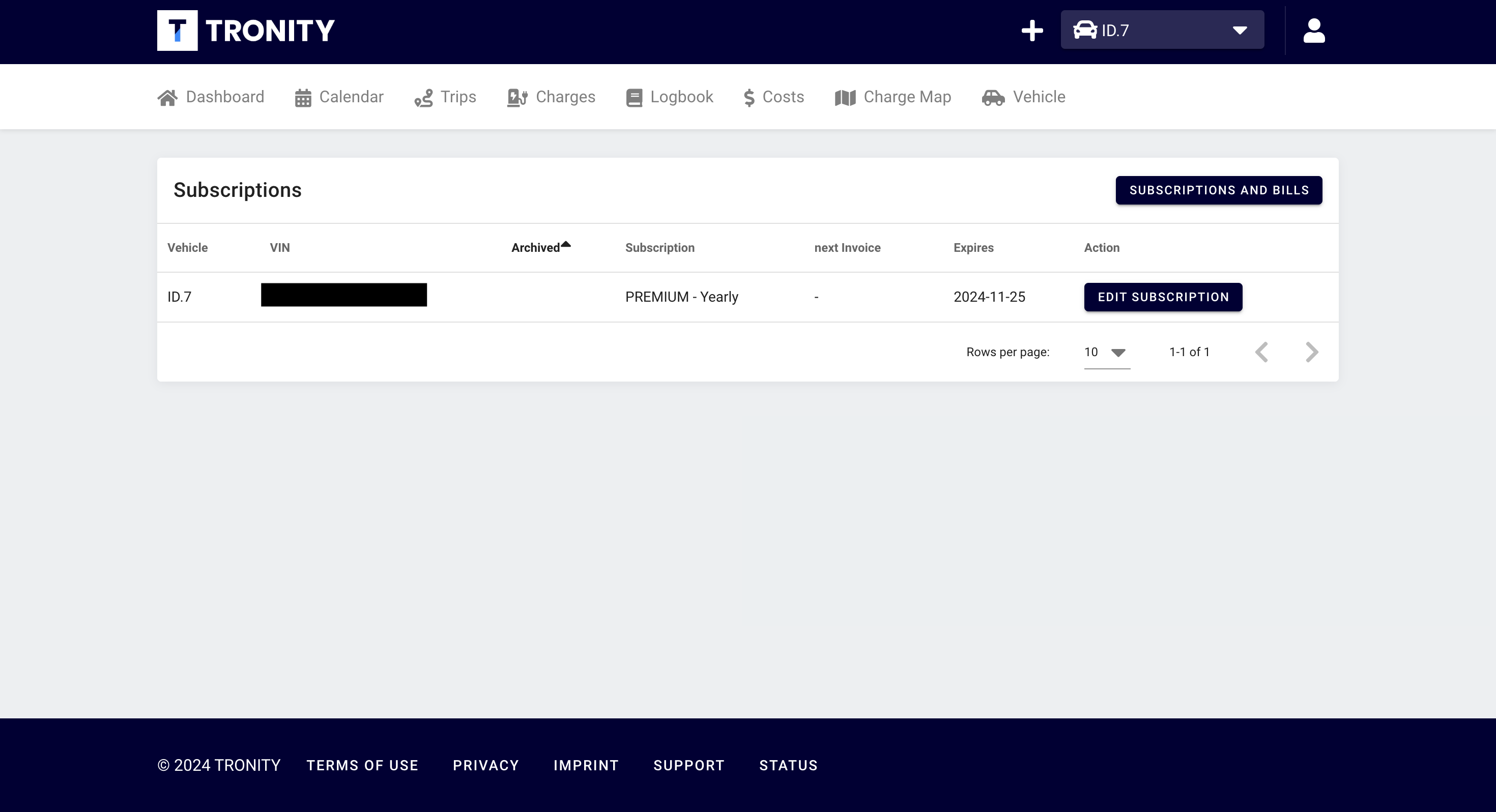Open Status footer link

coord(788,765)
